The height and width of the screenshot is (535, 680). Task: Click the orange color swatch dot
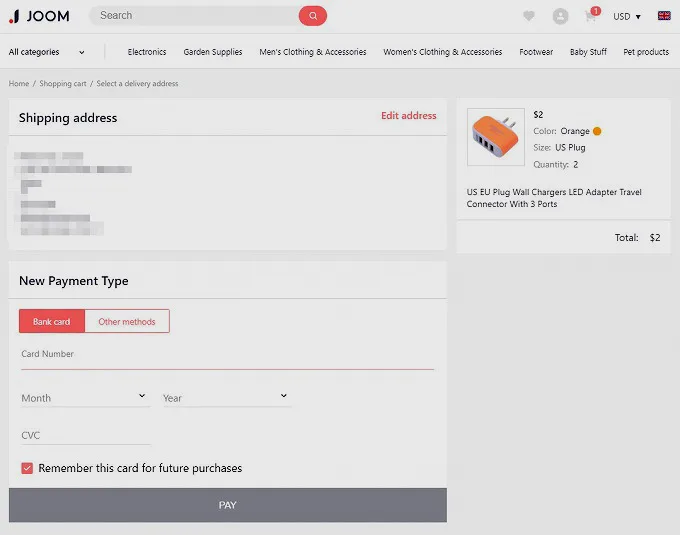tap(597, 131)
